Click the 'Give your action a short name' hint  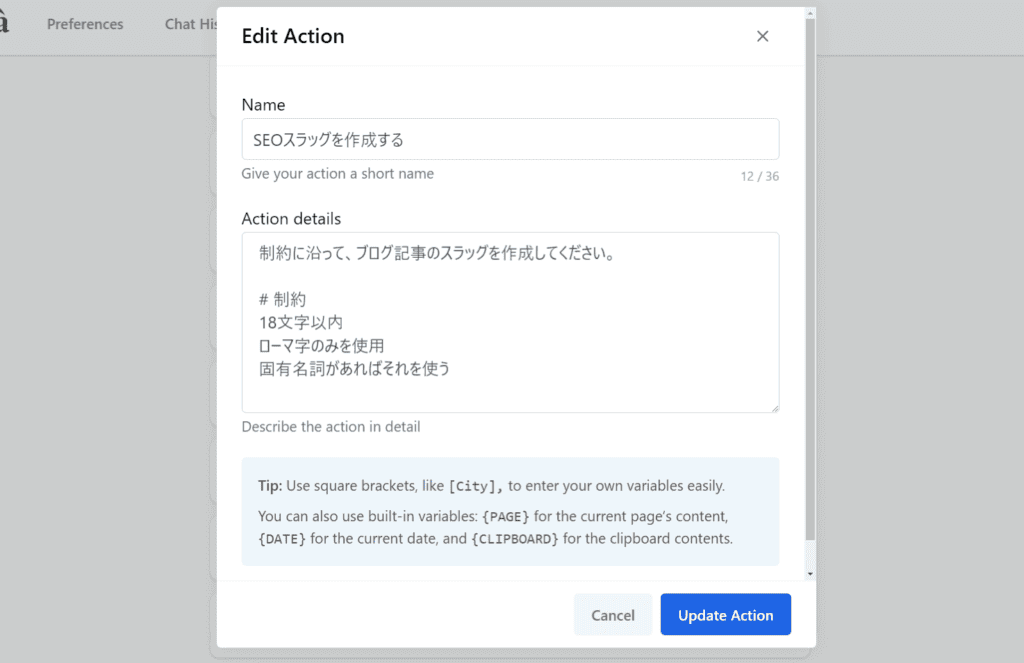(338, 174)
